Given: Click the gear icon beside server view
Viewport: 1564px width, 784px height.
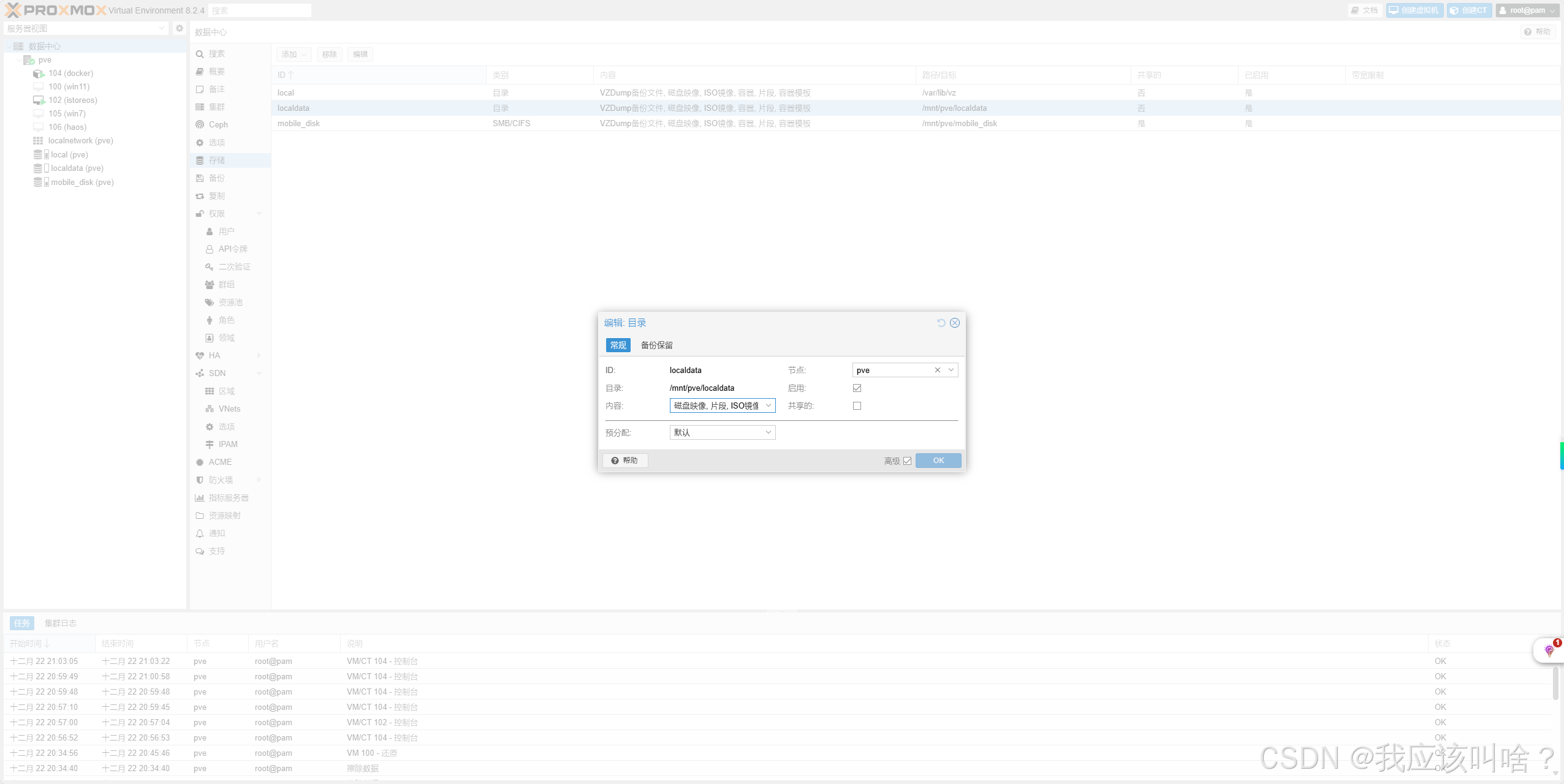Looking at the screenshot, I should pos(180,28).
